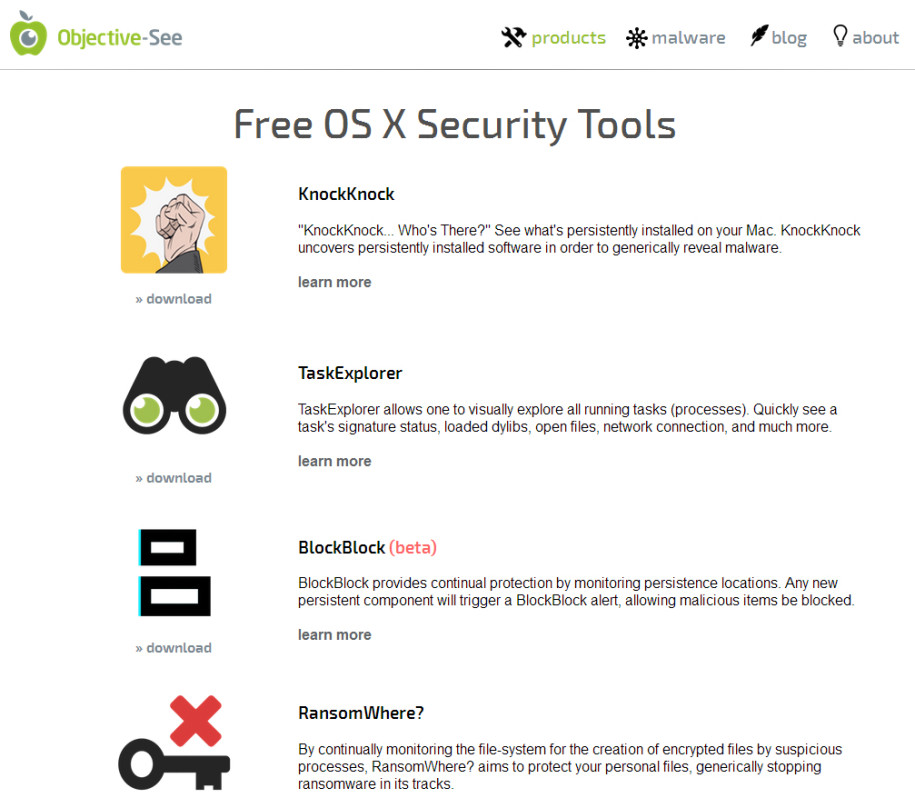Click the Objective-See apple logo
This screenshot has height=808, width=915.
click(x=28, y=34)
